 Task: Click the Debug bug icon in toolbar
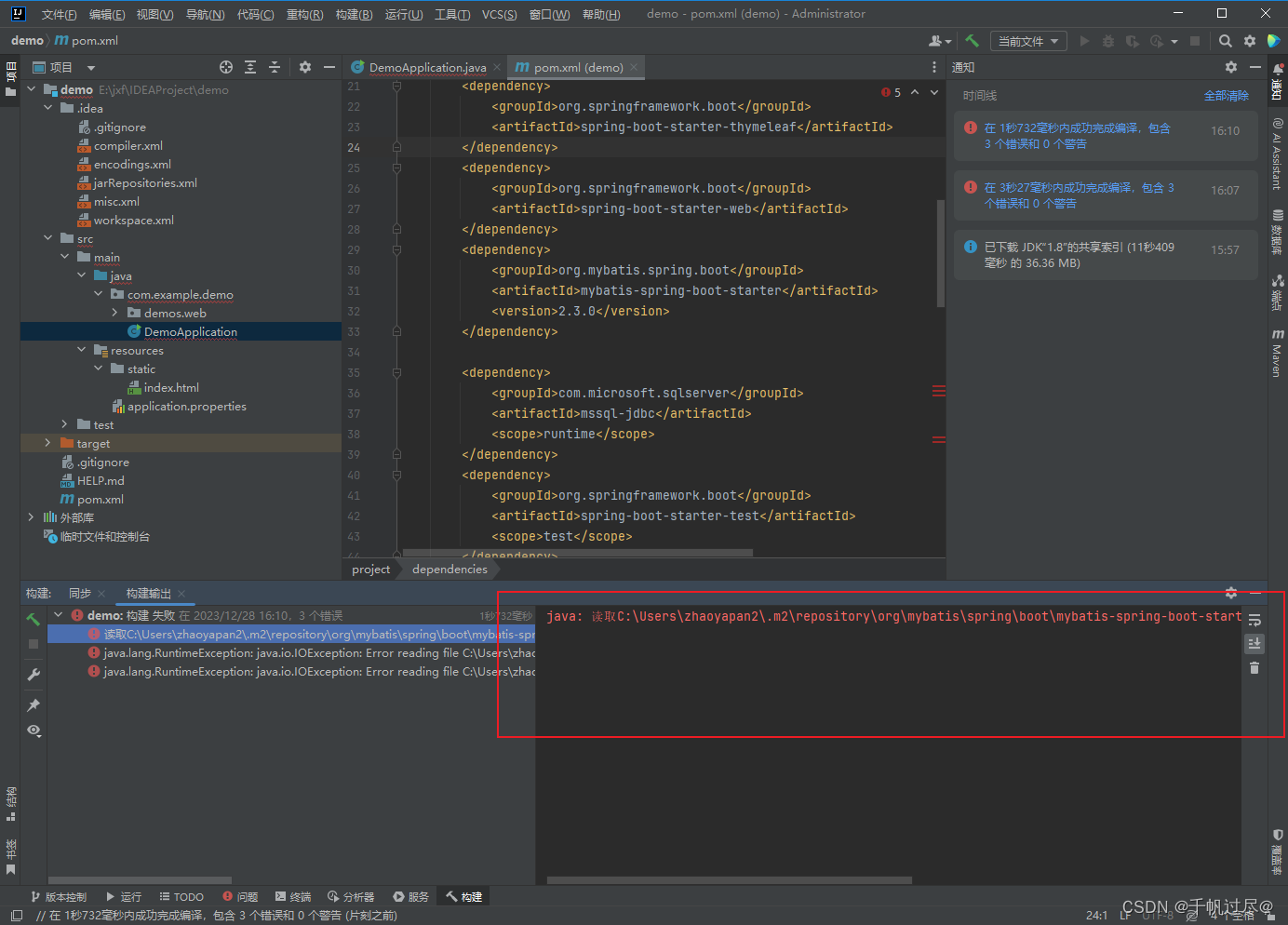[x=1108, y=41]
